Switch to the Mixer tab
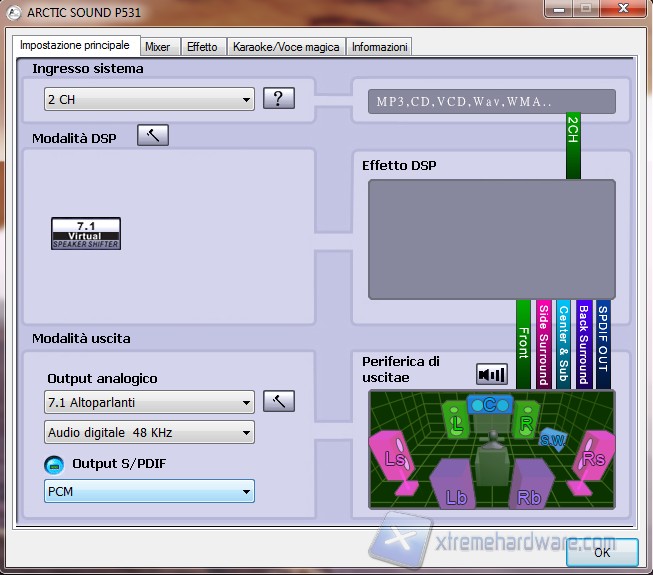 (157, 47)
